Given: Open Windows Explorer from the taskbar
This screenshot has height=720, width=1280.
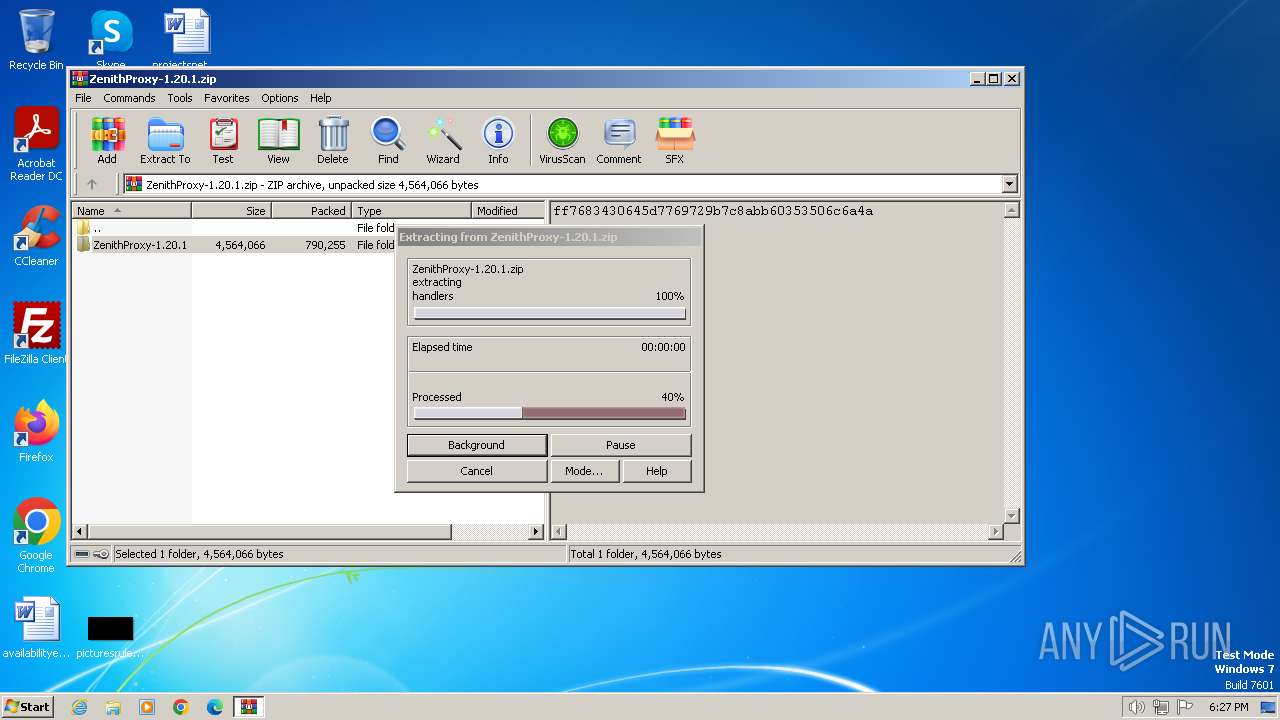Looking at the screenshot, I should (113, 707).
